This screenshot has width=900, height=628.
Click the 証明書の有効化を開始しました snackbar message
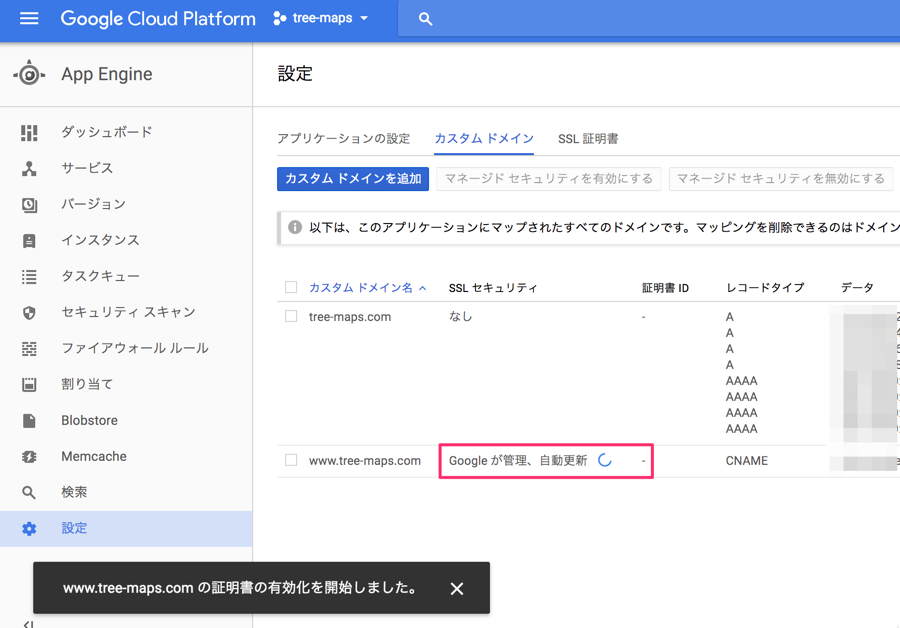pos(240,588)
